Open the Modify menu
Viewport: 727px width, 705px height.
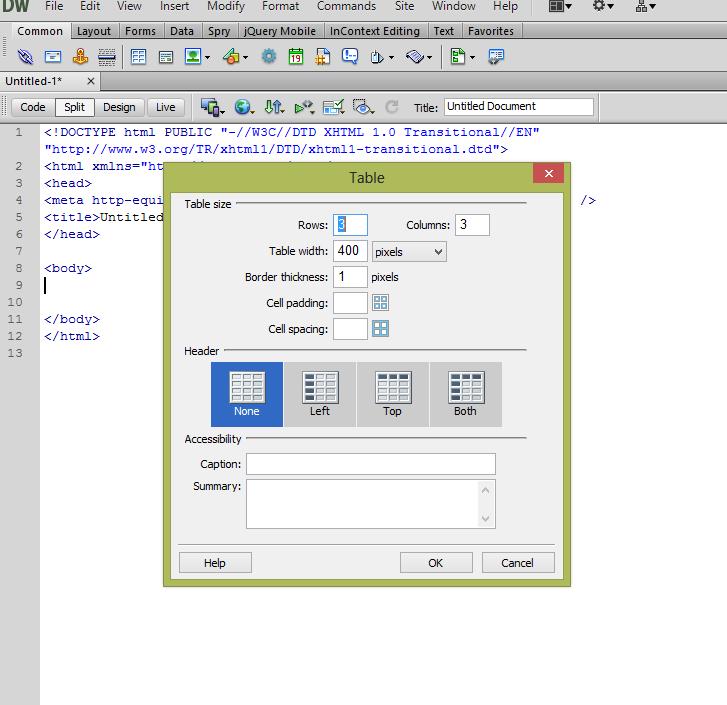tap(226, 6)
